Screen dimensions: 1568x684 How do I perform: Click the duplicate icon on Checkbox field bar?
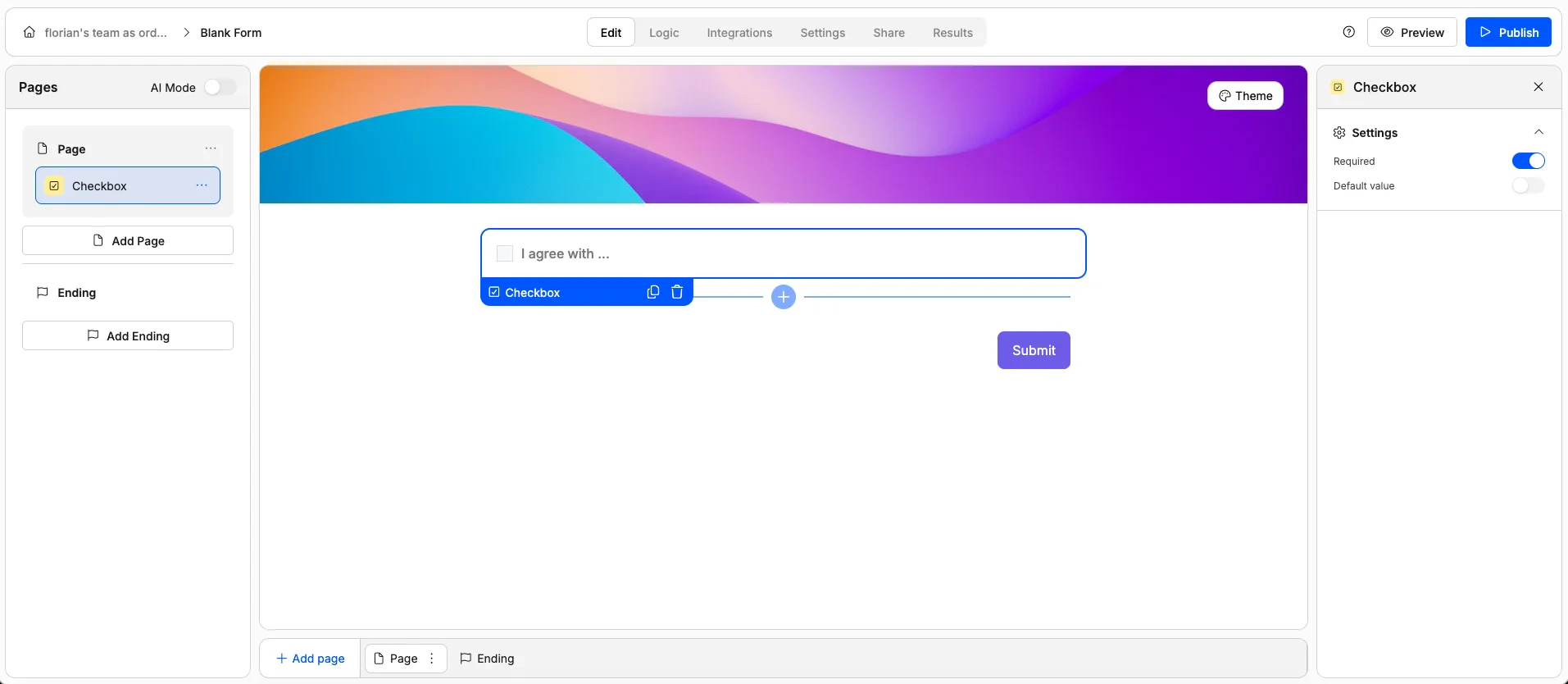point(653,292)
